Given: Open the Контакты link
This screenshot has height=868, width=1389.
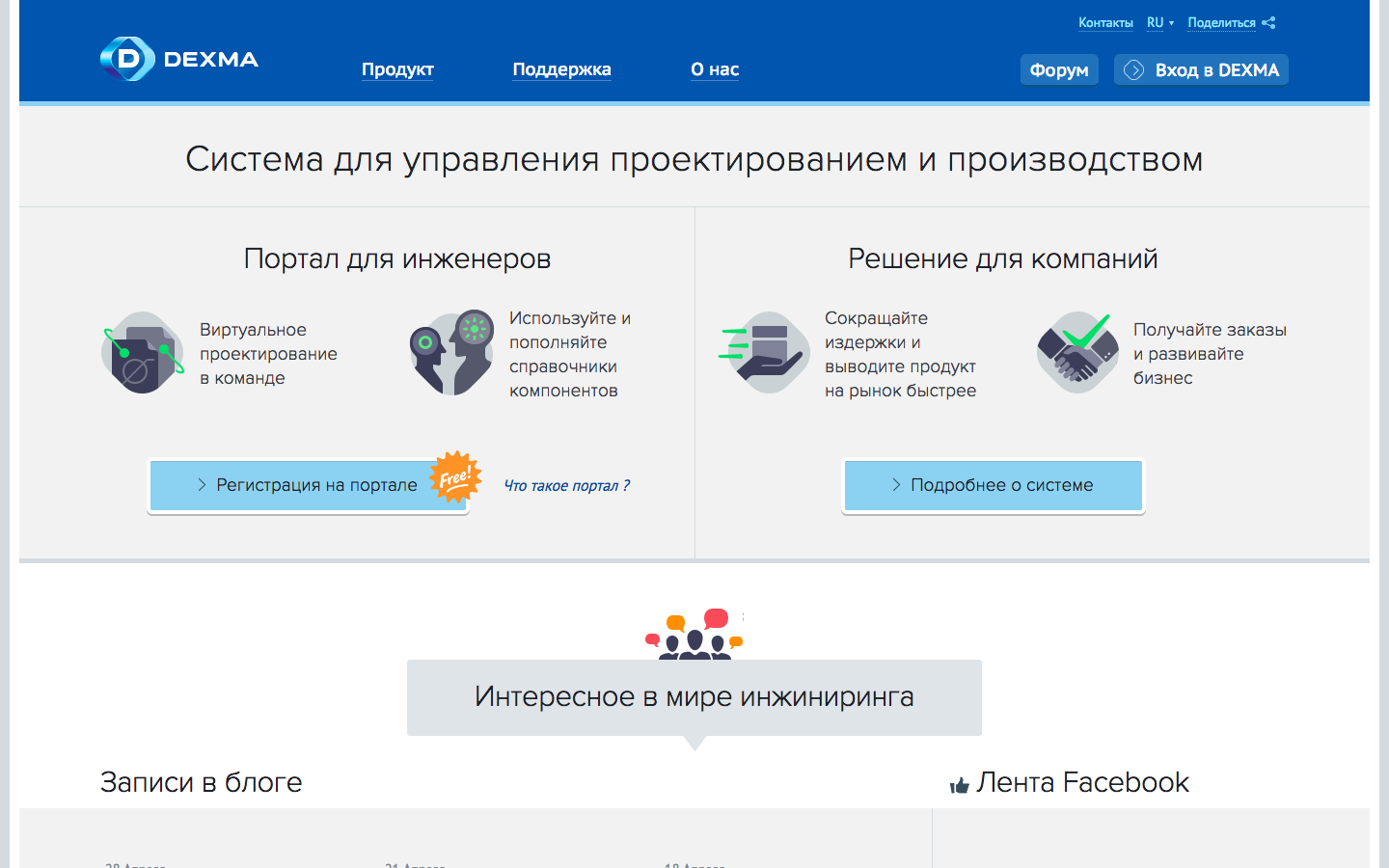Looking at the screenshot, I should pyautogui.click(x=1105, y=22).
